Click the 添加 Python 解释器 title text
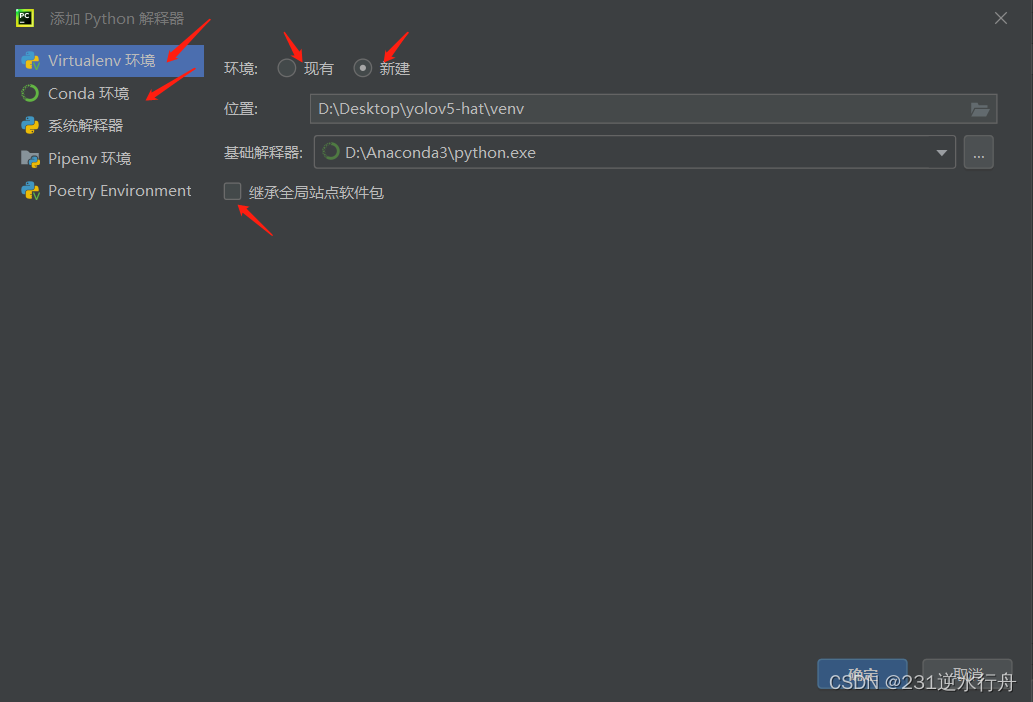This screenshot has width=1033, height=702. [x=117, y=18]
